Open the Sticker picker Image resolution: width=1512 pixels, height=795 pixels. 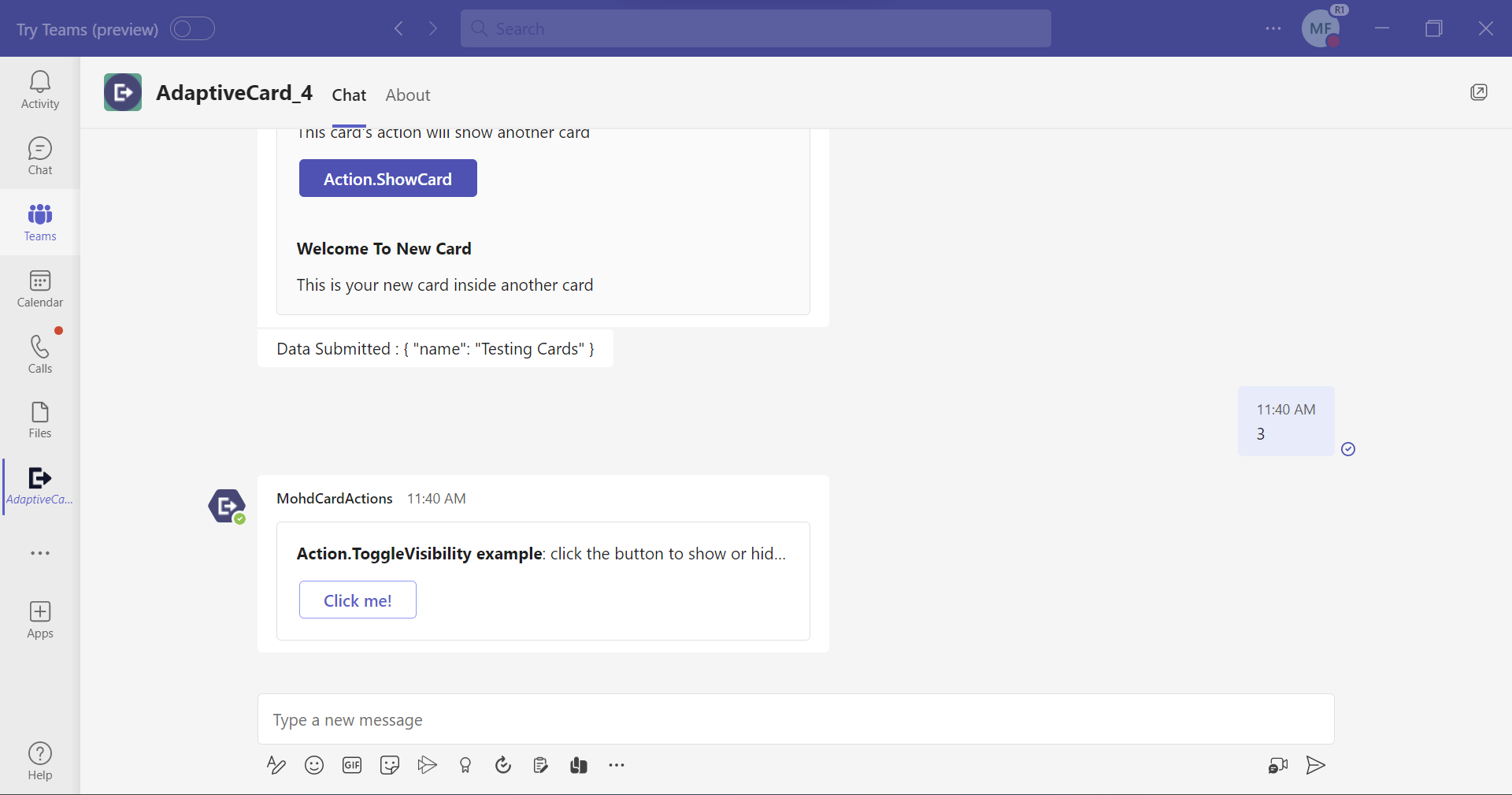tap(390, 765)
